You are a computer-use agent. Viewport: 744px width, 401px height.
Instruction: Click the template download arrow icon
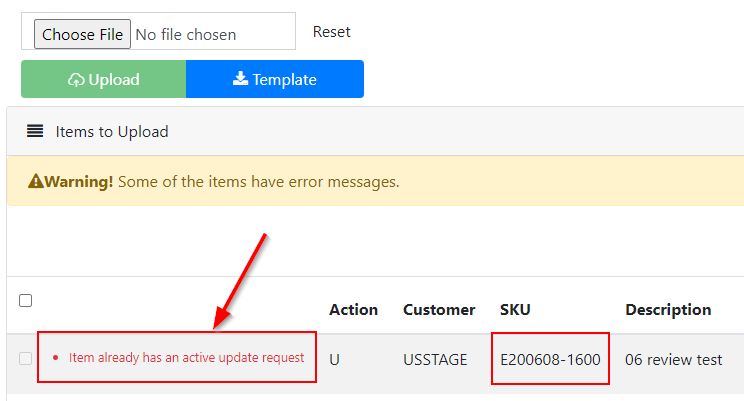[x=240, y=78]
